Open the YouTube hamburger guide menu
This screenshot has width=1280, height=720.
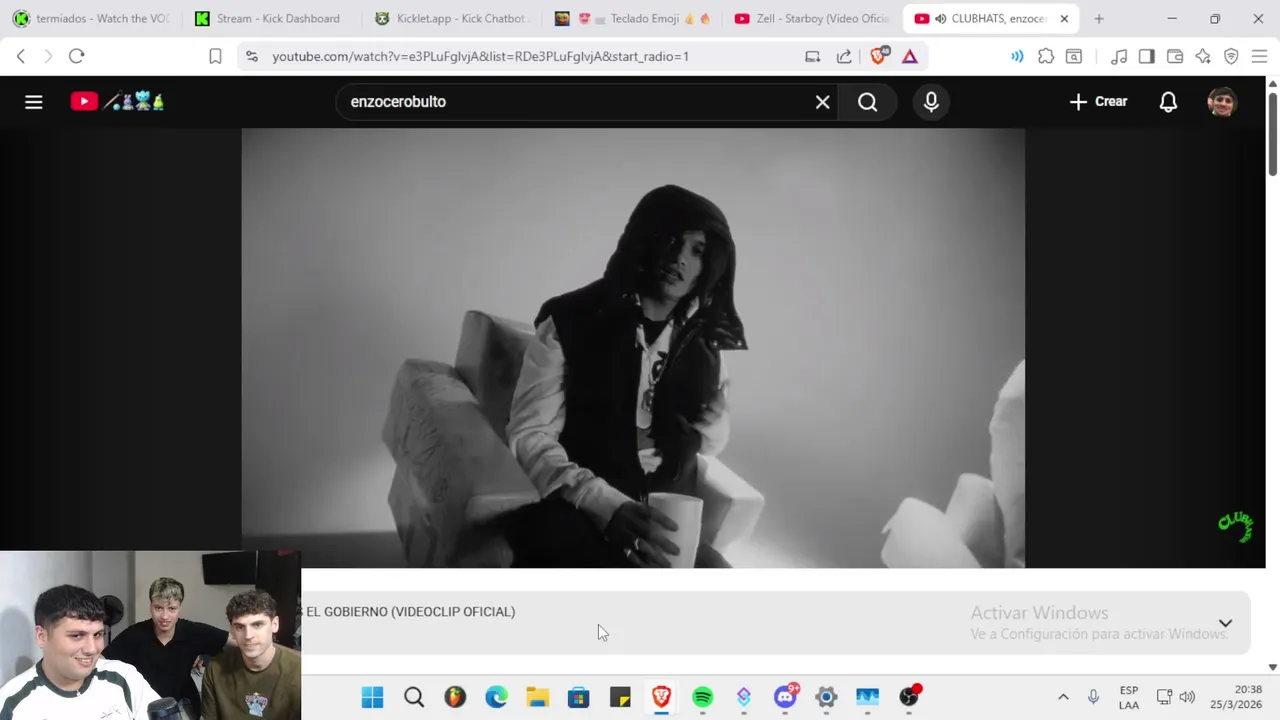click(34, 102)
